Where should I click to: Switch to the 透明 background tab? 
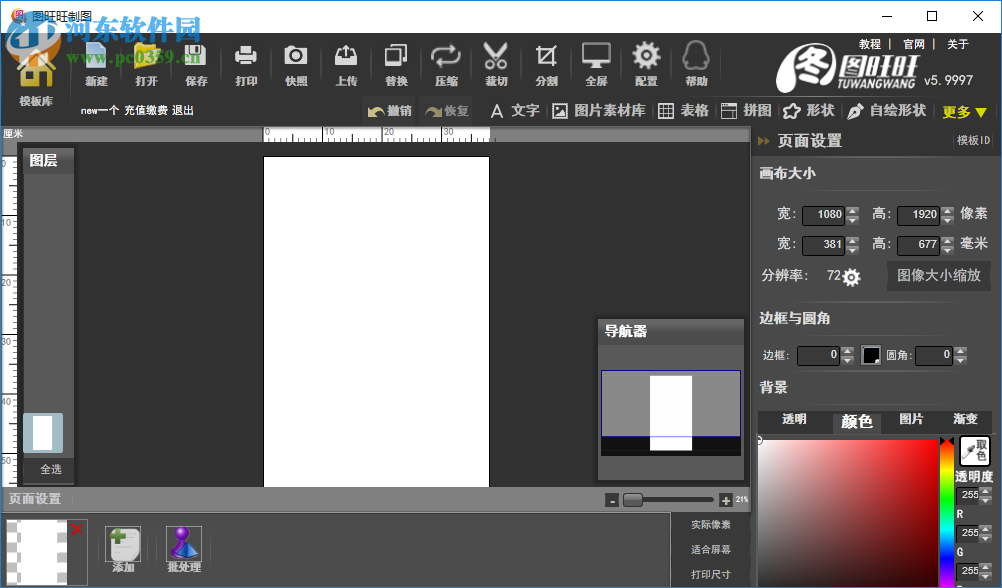pos(794,419)
